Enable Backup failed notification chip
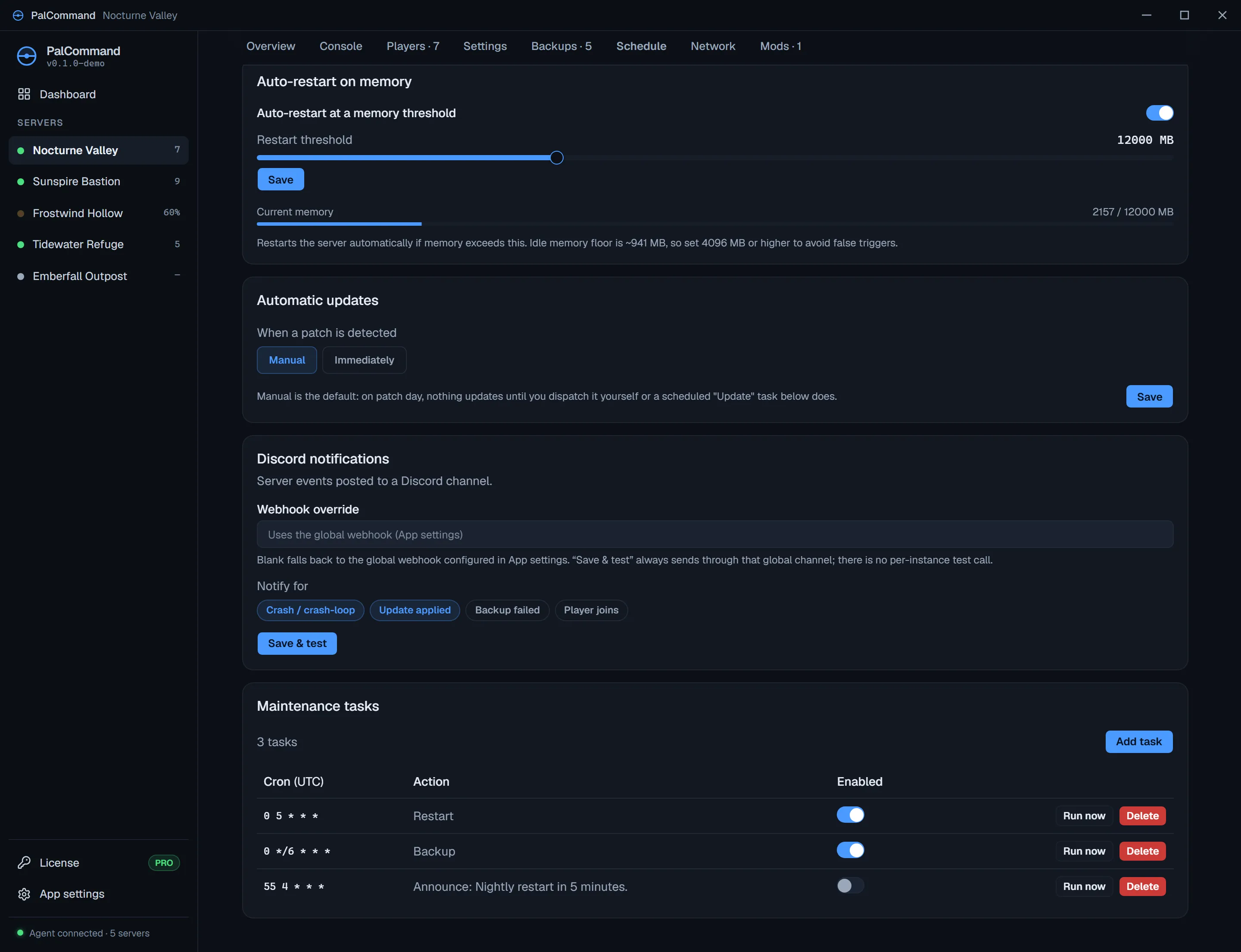Viewport: 1241px width, 952px height. 508,610
